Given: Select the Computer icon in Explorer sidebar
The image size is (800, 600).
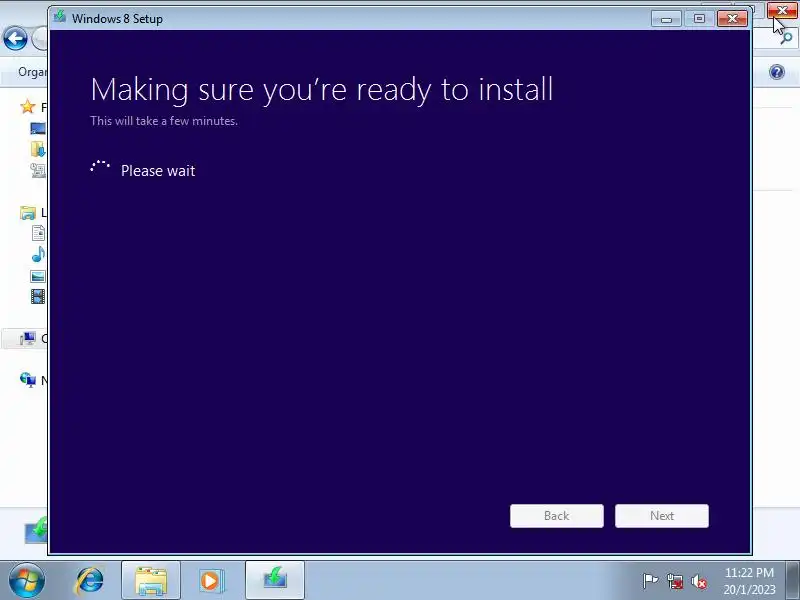Looking at the screenshot, I should (28, 338).
